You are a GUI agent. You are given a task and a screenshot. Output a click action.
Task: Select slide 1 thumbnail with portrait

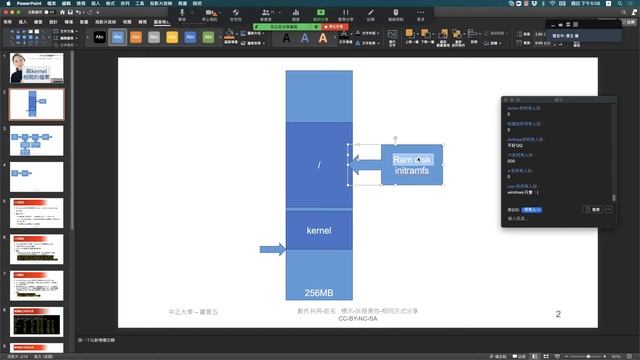(x=37, y=68)
